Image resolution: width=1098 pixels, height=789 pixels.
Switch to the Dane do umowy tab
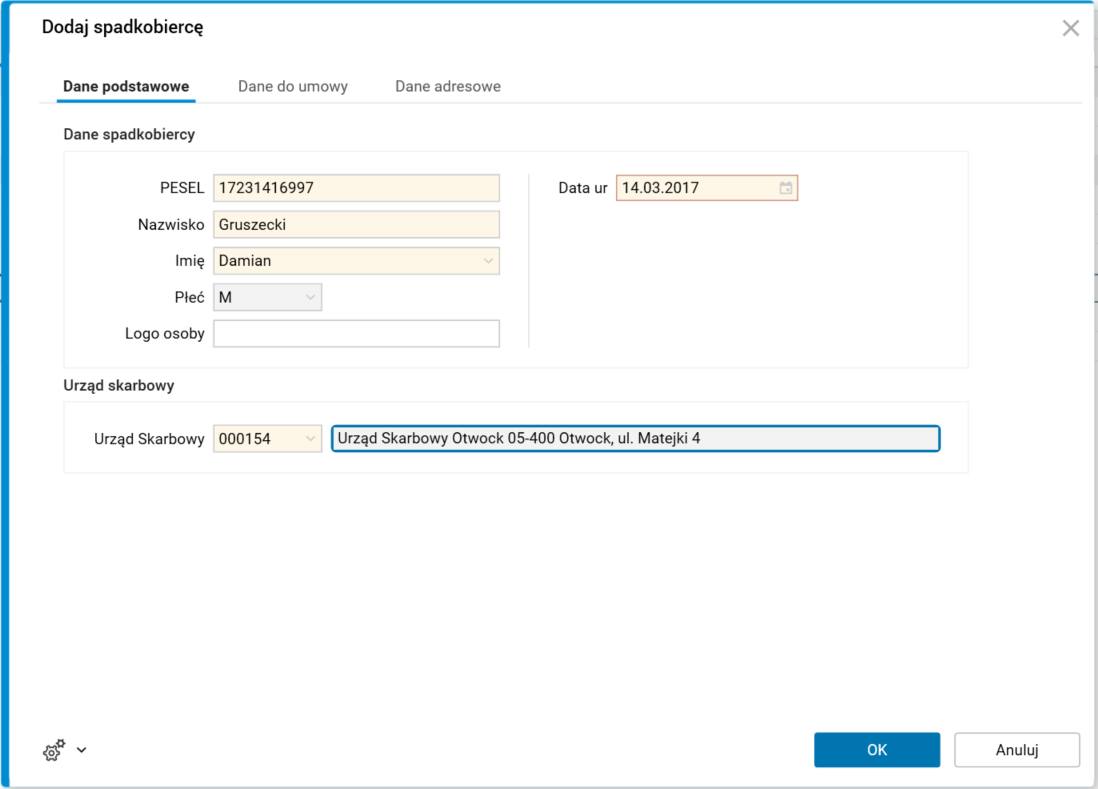pyautogui.click(x=293, y=86)
